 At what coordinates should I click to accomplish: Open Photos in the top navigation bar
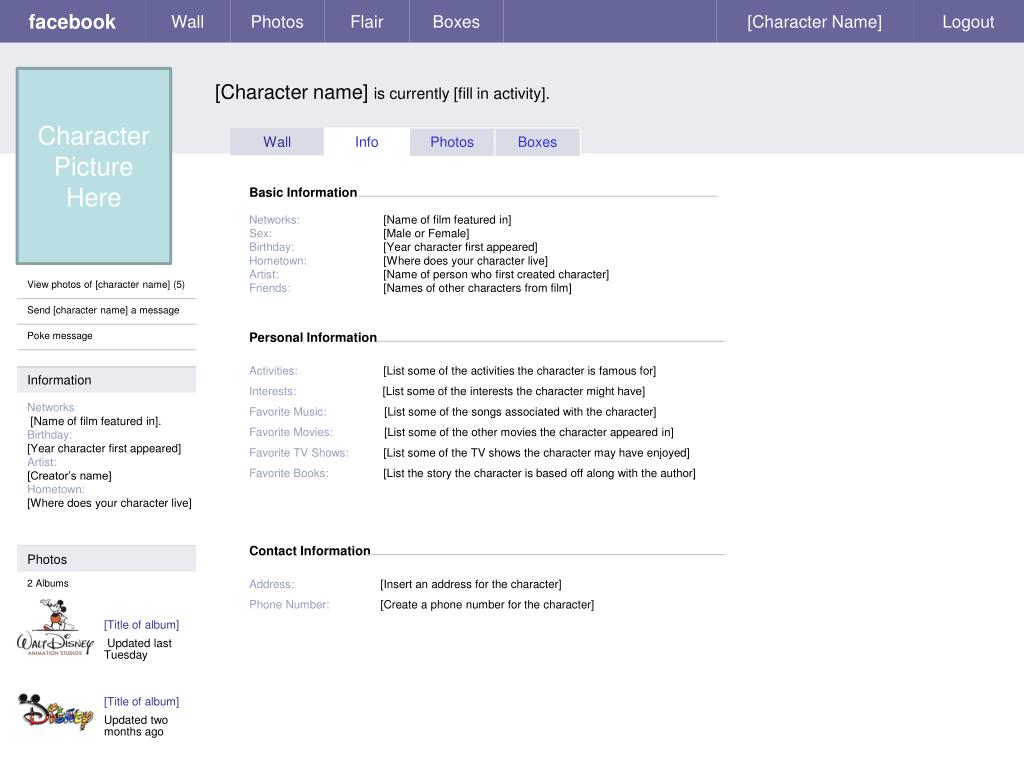point(277,22)
